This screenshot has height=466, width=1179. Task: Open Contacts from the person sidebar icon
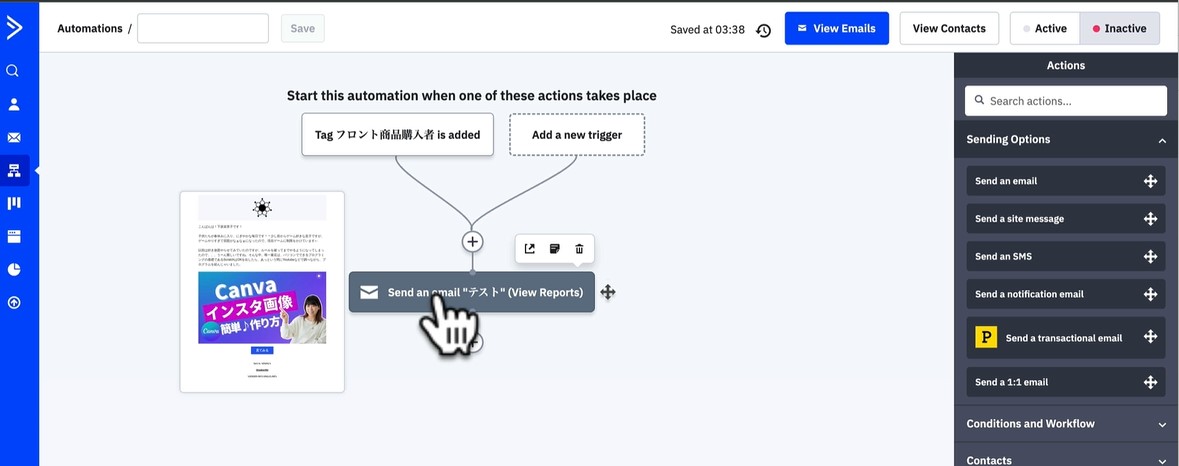[x=14, y=104]
